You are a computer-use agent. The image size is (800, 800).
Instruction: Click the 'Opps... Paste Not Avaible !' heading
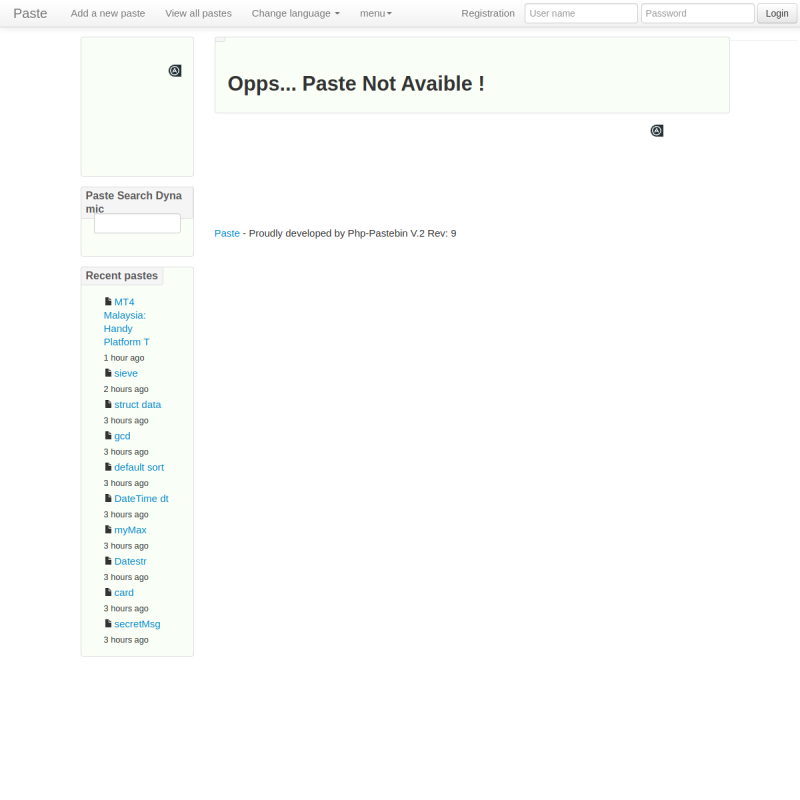[356, 84]
